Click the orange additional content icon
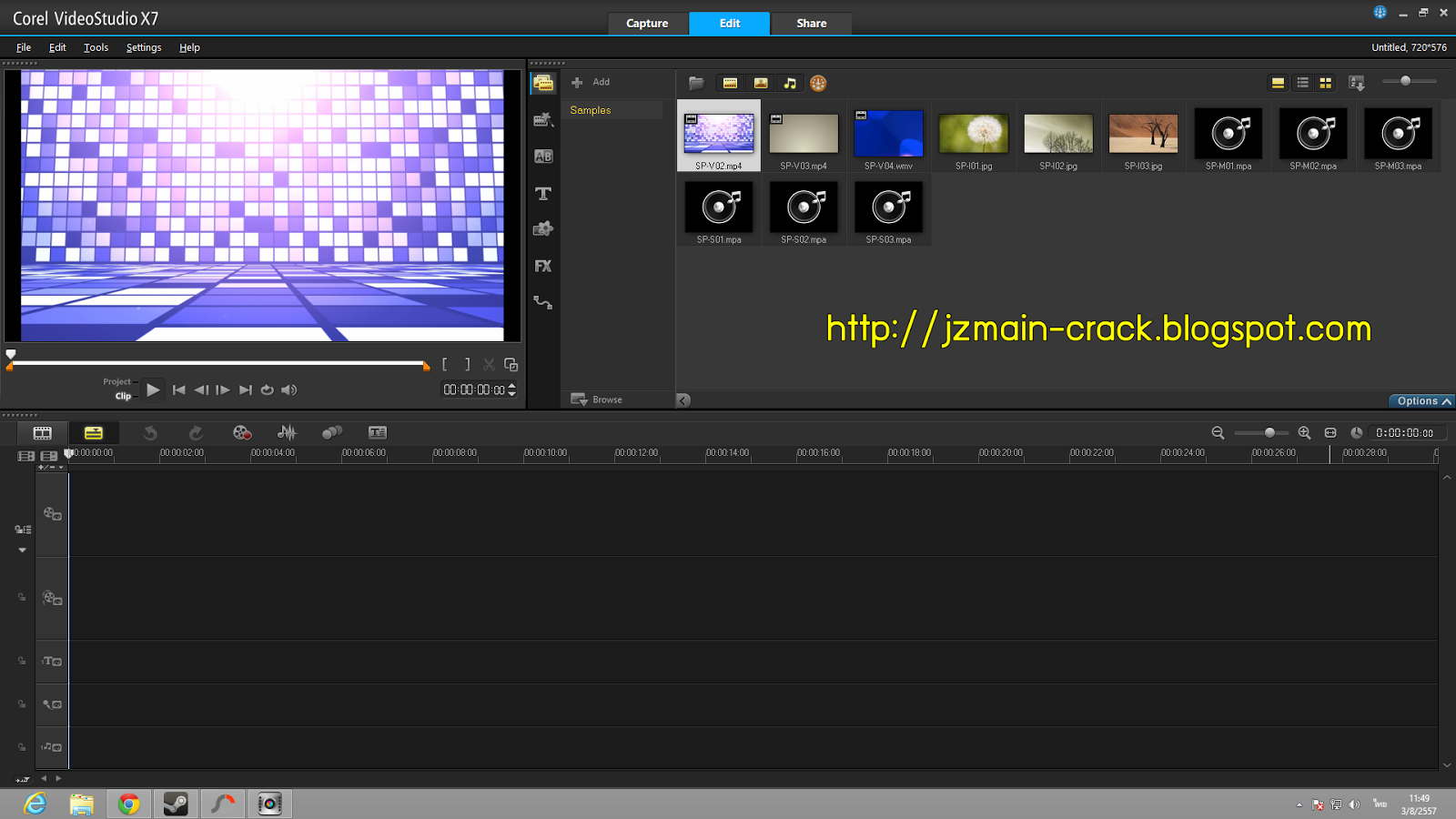This screenshot has height=819, width=1456. pos(818,83)
